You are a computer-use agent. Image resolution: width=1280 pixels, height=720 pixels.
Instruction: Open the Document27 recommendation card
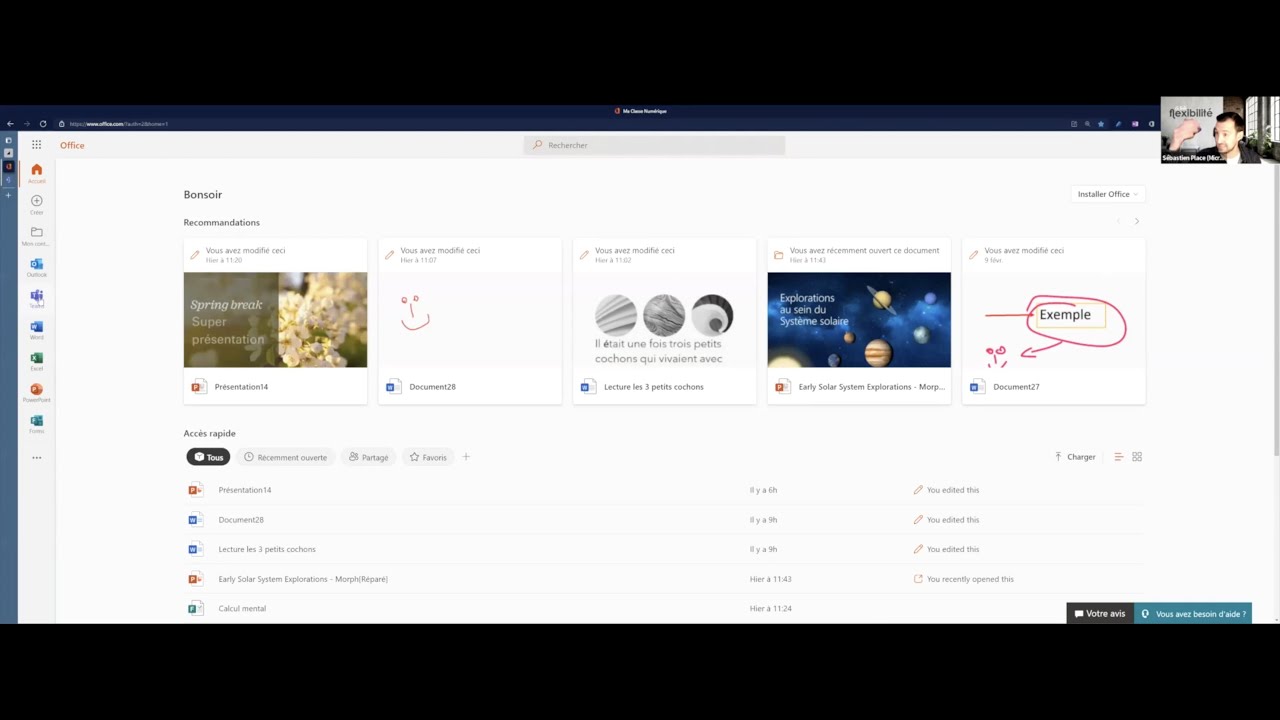(x=1053, y=321)
